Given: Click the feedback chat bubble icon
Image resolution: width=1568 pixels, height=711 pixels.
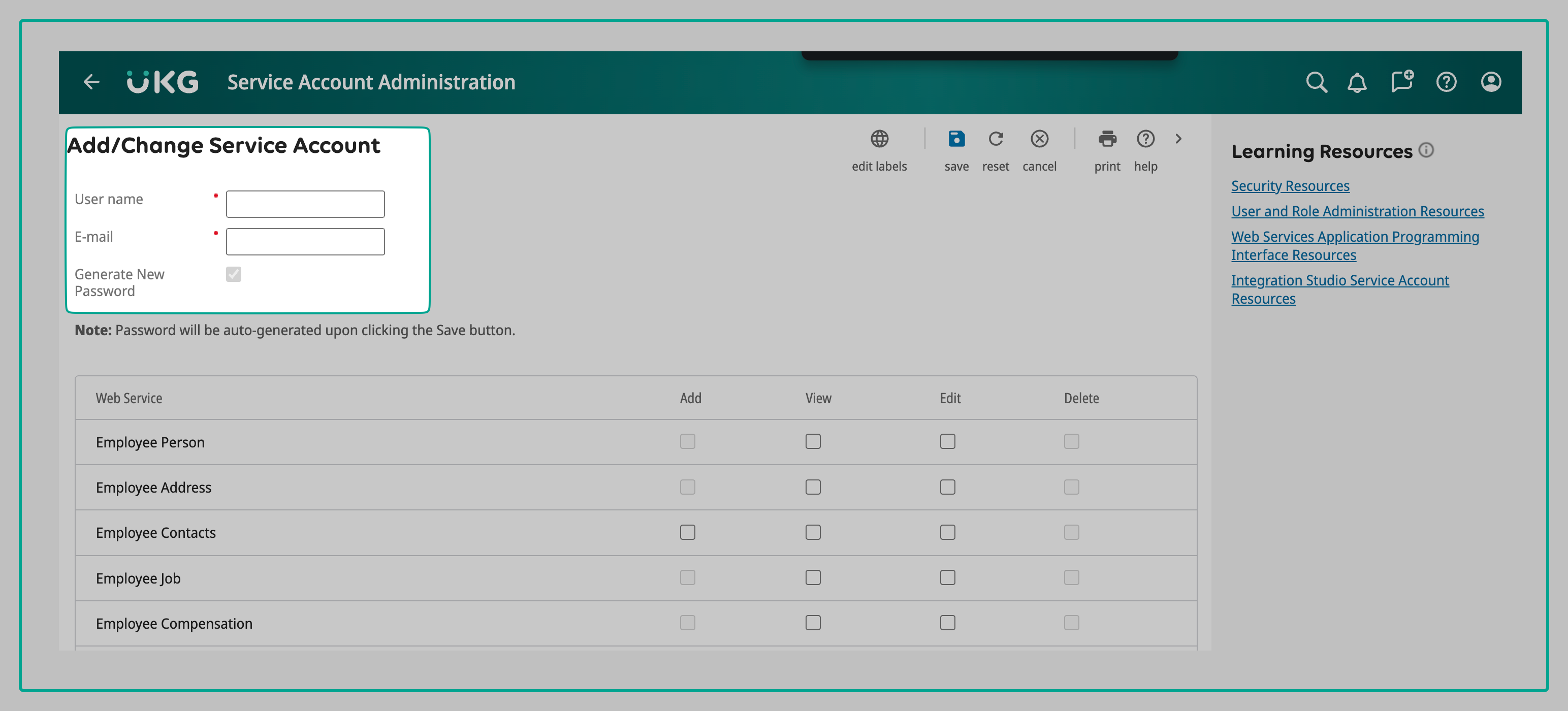Looking at the screenshot, I should point(1402,82).
